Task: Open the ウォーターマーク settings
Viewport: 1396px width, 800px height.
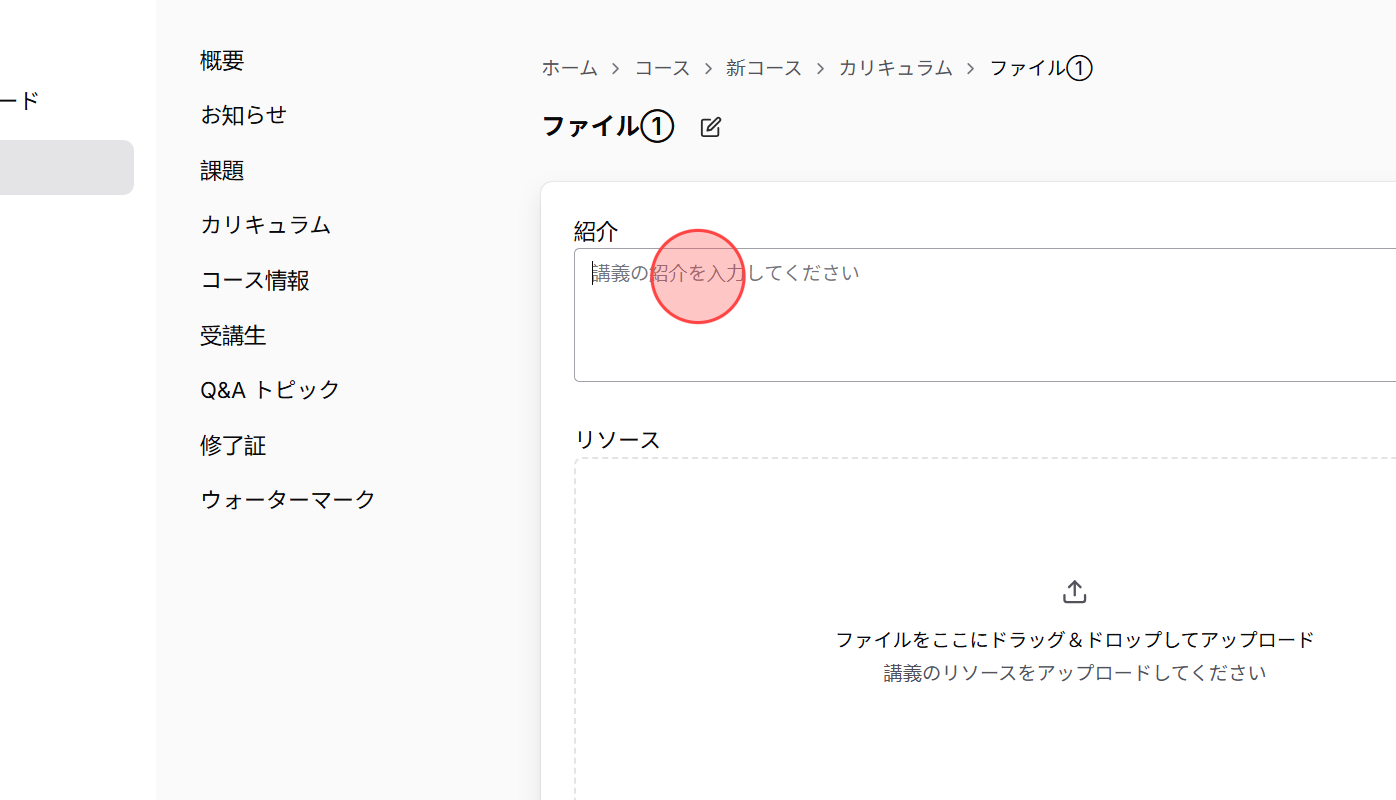Action: coord(287,498)
